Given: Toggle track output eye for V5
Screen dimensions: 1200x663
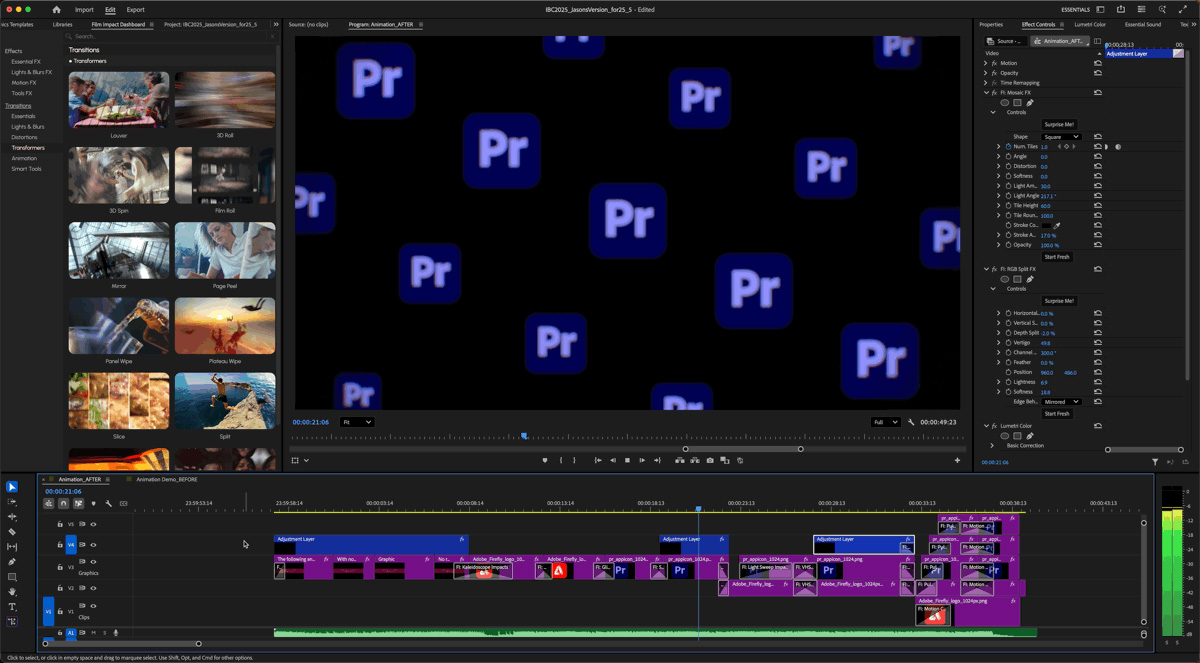Looking at the screenshot, I should click(x=93, y=524).
